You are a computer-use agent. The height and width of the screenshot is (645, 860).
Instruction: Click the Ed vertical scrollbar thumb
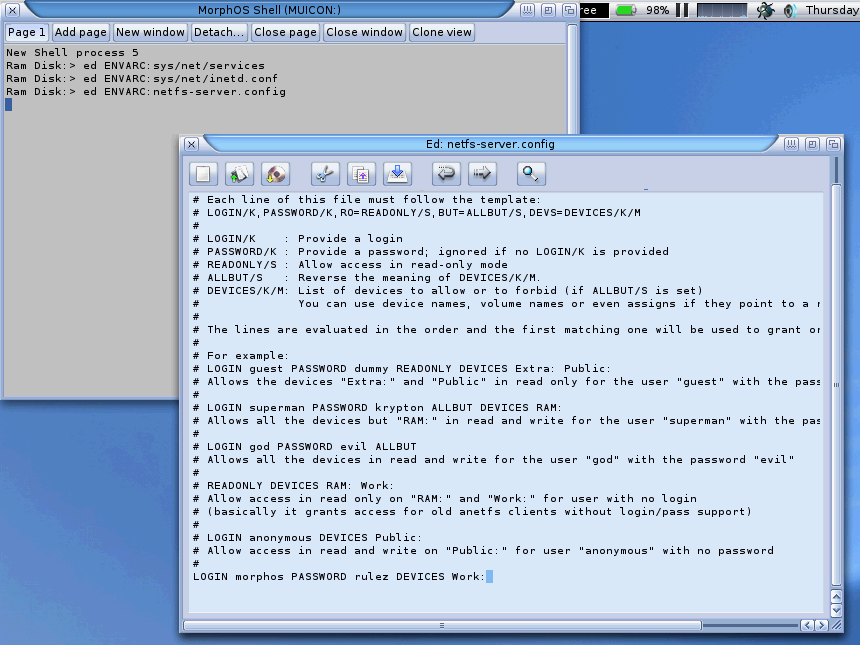click(836, 386)
